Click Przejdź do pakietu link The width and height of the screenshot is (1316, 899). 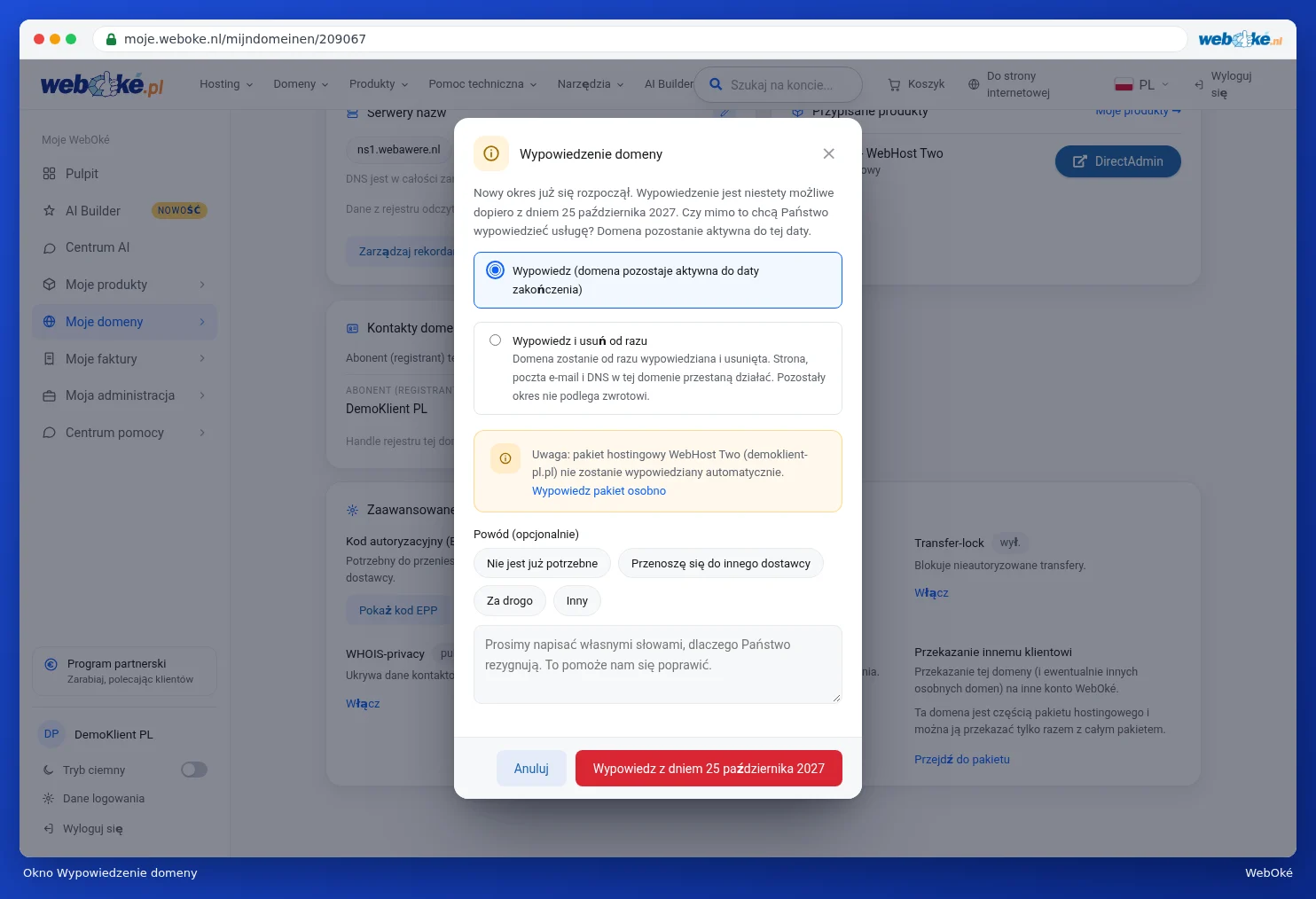point(962,760)
